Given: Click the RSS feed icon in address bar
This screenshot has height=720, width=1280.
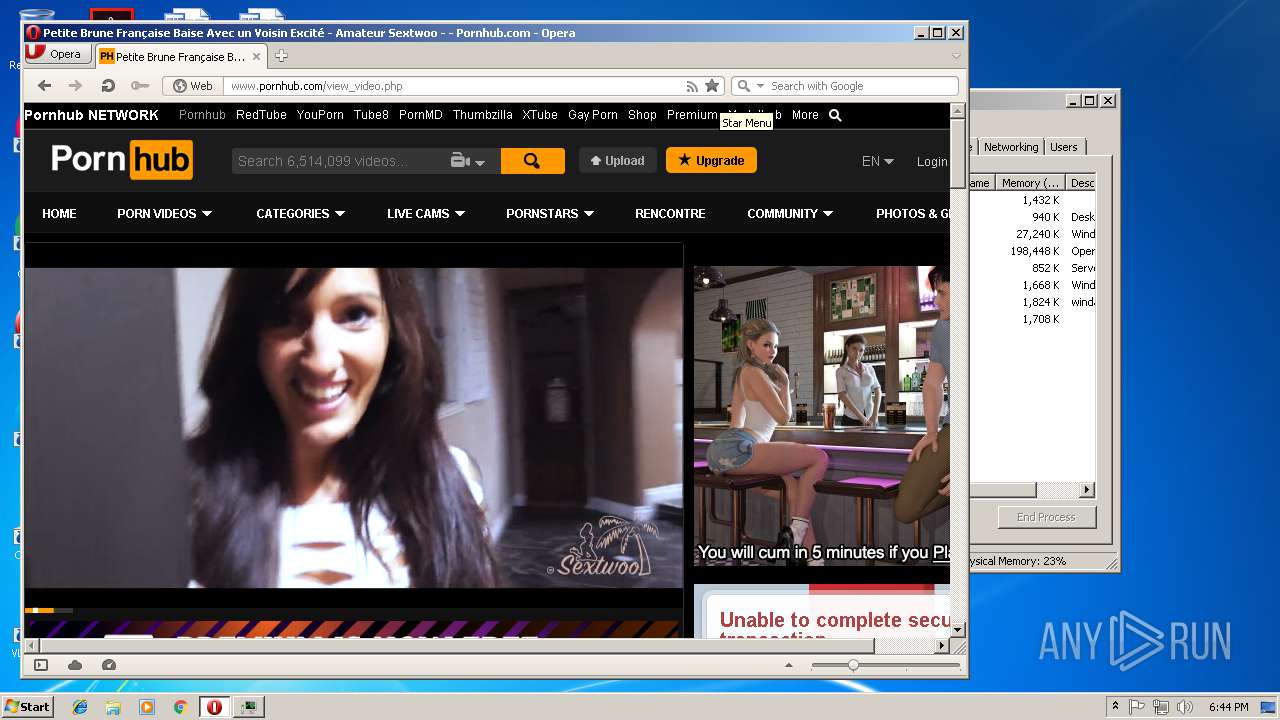Looking at the screenshot, I should [692, 86].
